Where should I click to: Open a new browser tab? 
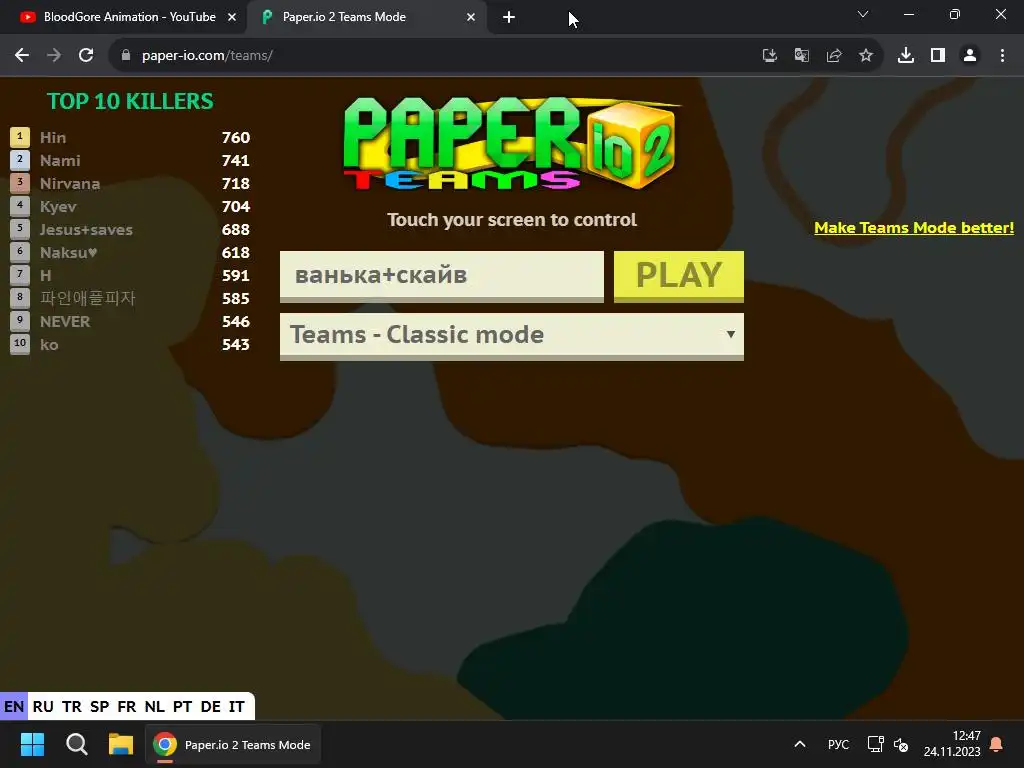[509, 18]
